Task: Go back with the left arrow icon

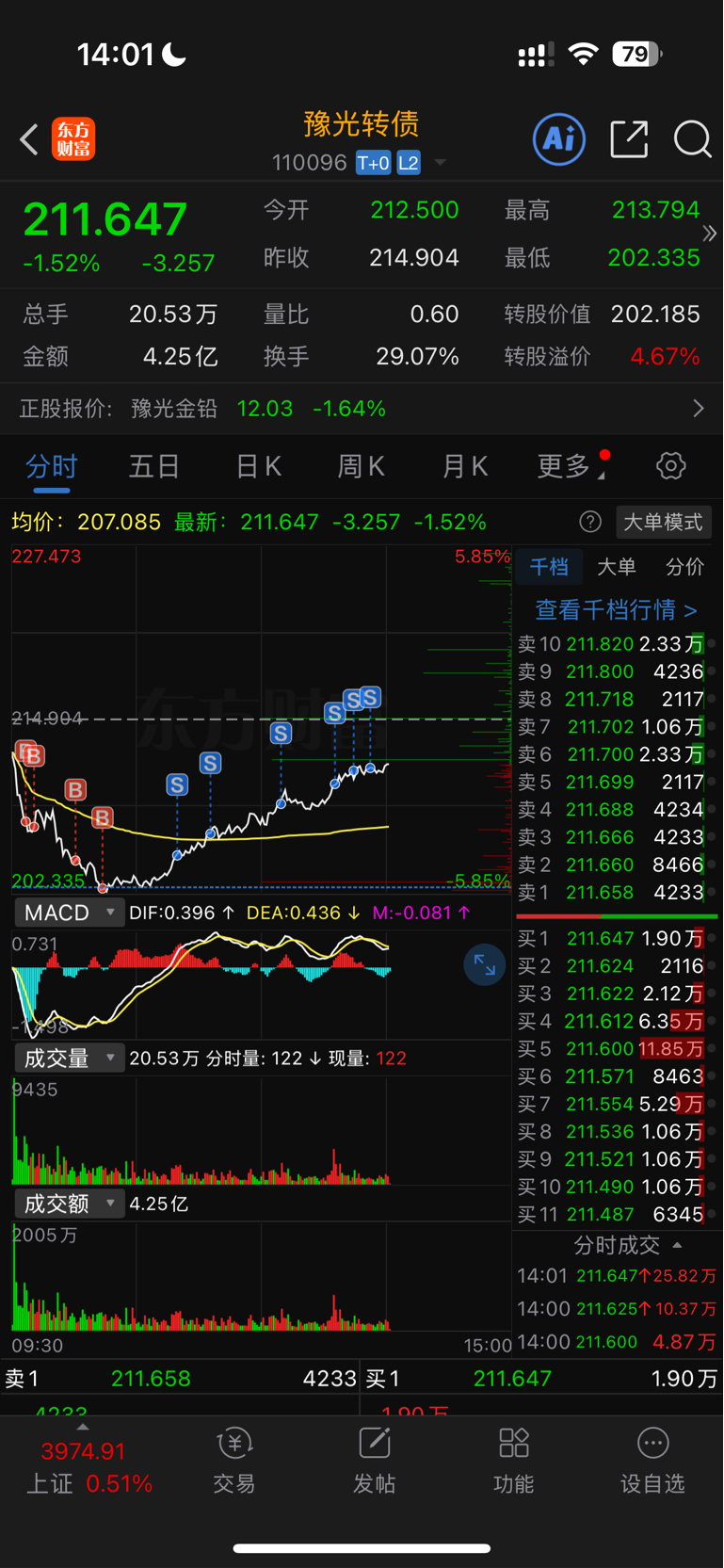Action: click(29, 139)
